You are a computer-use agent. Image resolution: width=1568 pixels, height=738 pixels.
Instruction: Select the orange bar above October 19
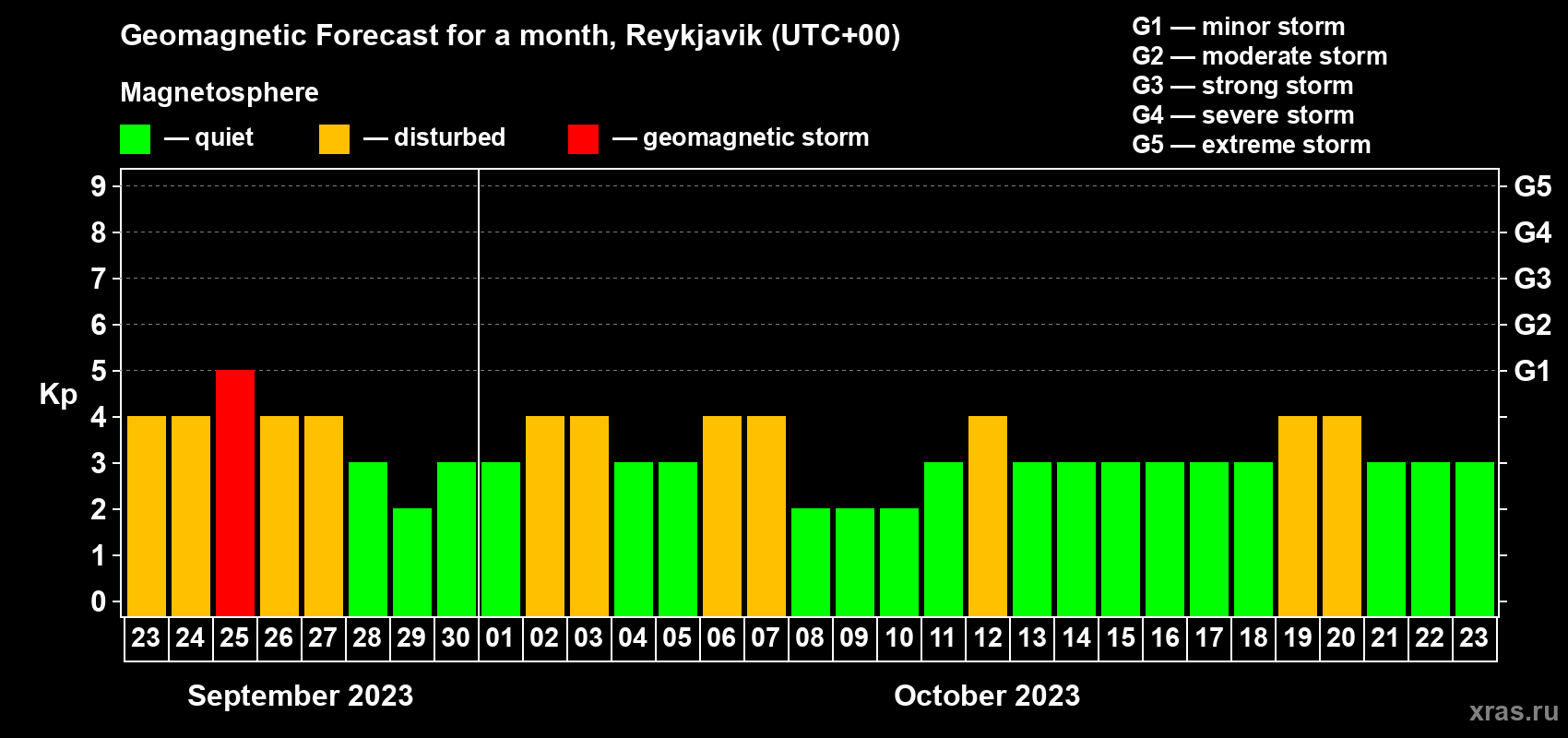click(x=1298, y=516)
